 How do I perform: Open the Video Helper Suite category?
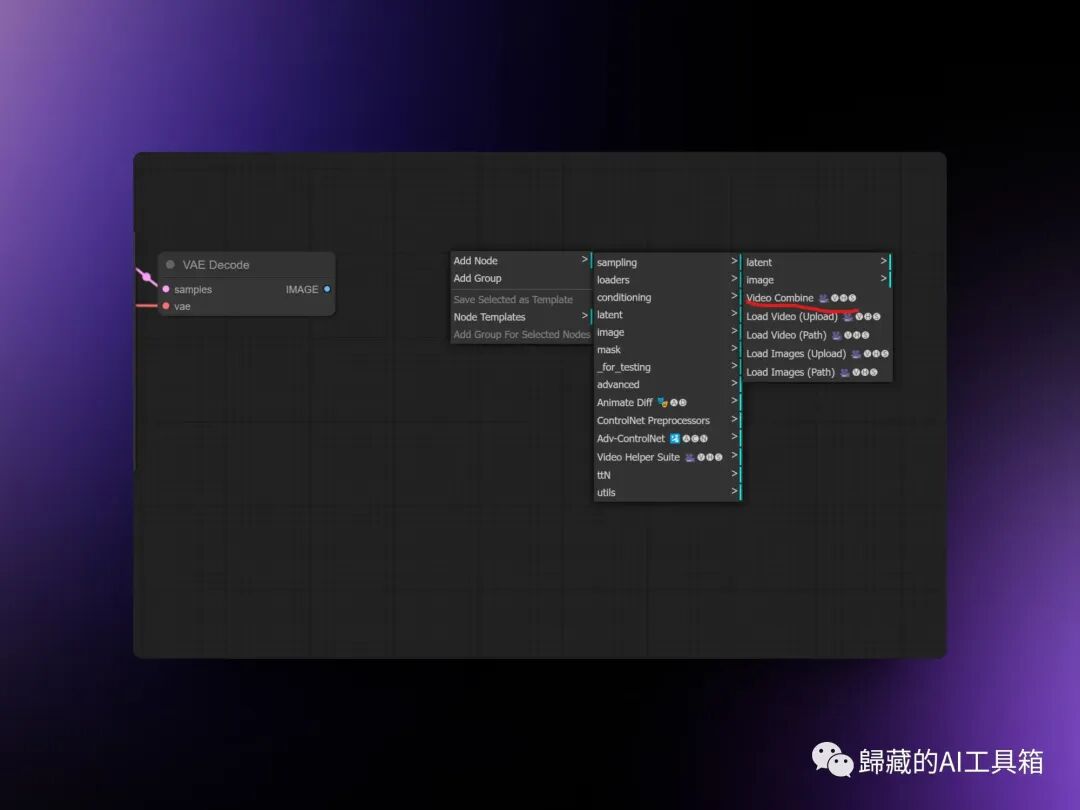tap(667, 457)
